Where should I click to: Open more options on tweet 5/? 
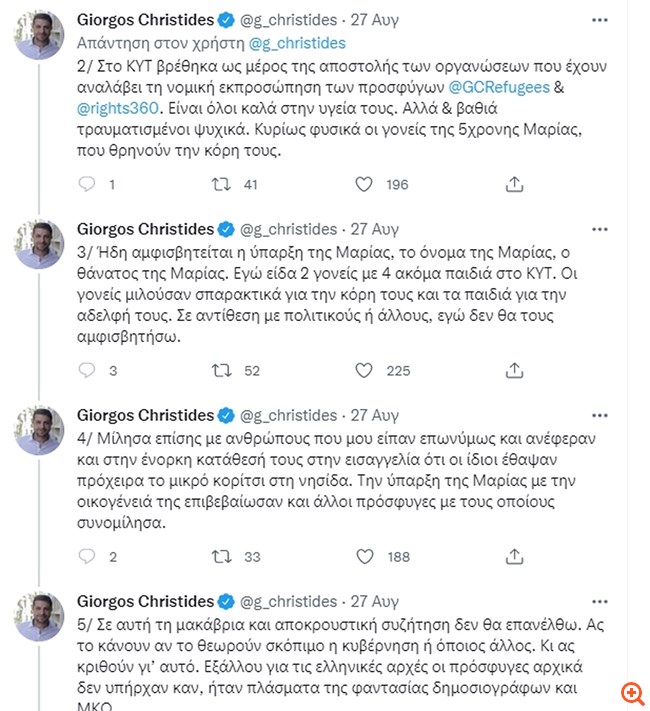[599, 601]
